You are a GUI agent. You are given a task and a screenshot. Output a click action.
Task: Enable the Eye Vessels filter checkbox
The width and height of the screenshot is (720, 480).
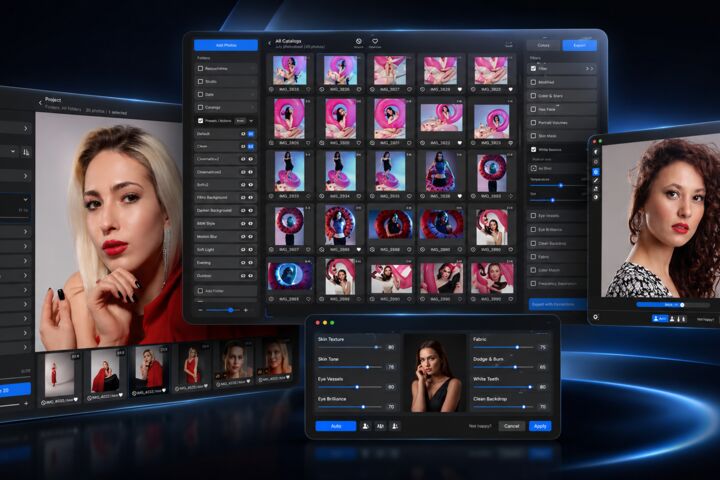coord(533,215)
